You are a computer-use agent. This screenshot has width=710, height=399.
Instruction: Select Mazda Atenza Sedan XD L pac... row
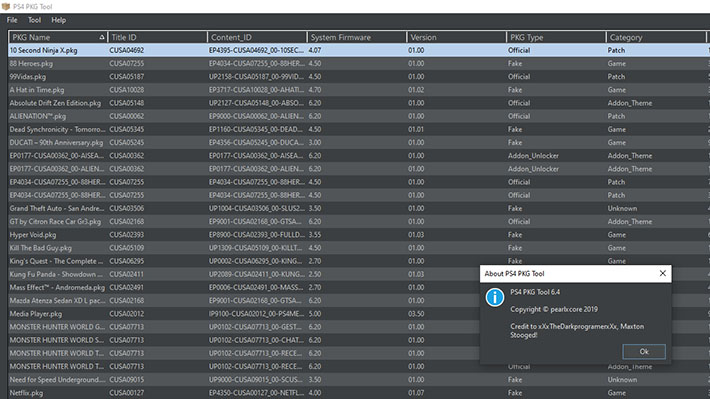(359, 300)
